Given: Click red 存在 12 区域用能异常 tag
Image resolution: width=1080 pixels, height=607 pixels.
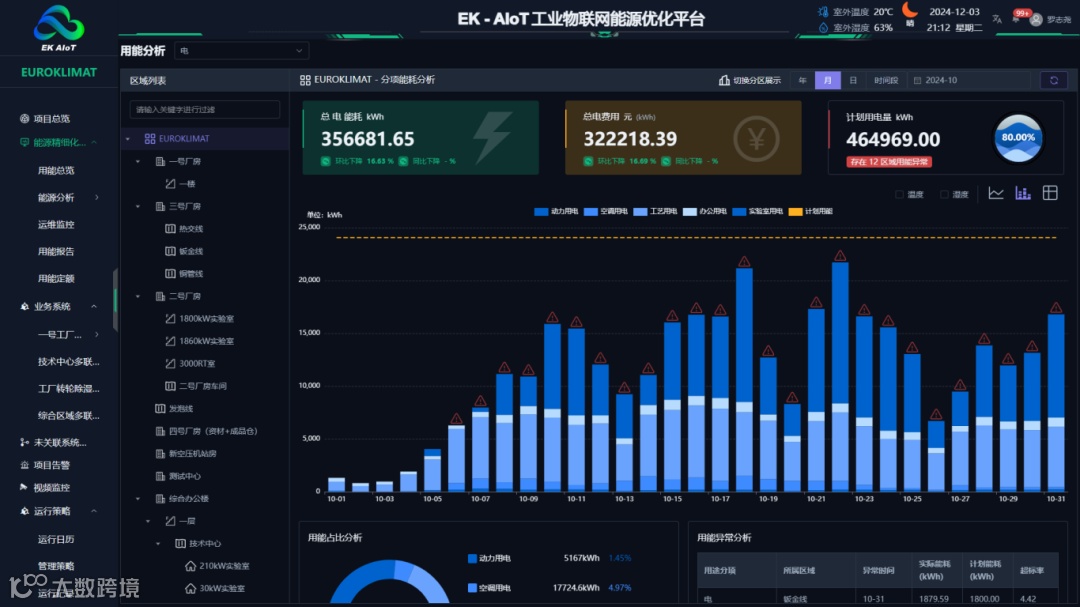Looking at the screenshot, I should [x=889, y=162].
